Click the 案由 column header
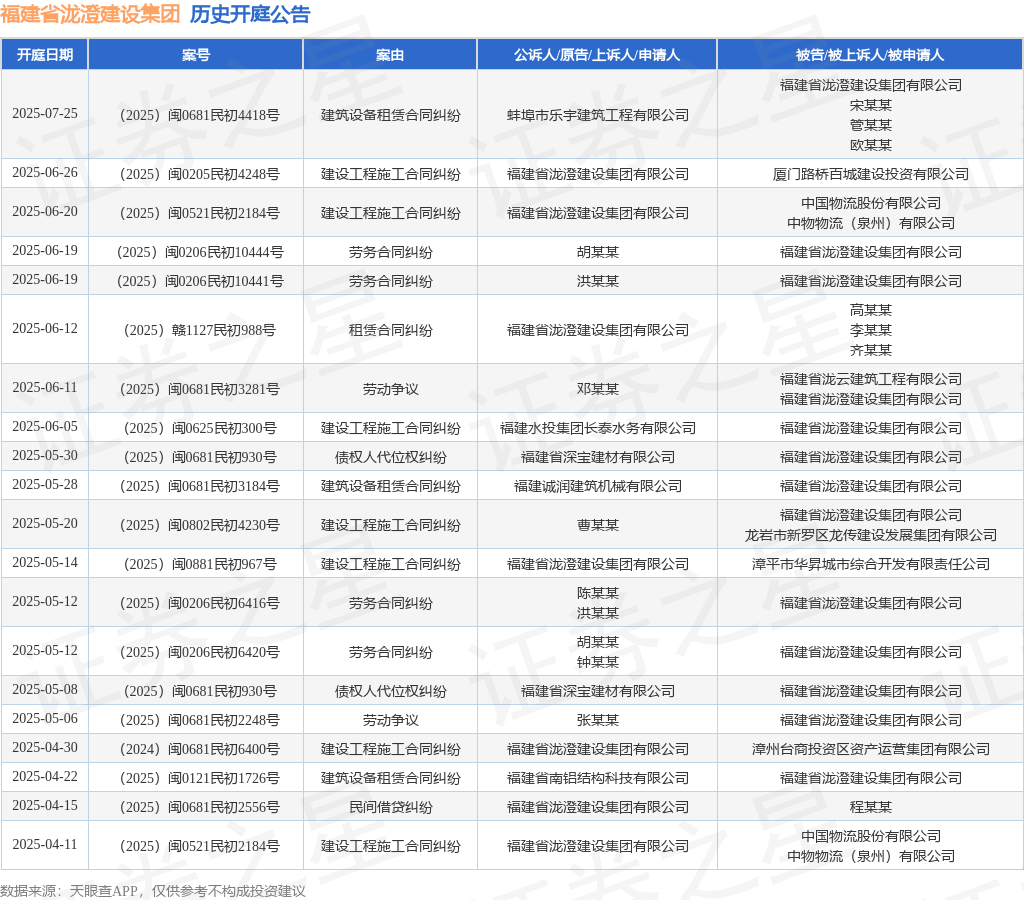1024x900 pixels. tap(390, 55)
